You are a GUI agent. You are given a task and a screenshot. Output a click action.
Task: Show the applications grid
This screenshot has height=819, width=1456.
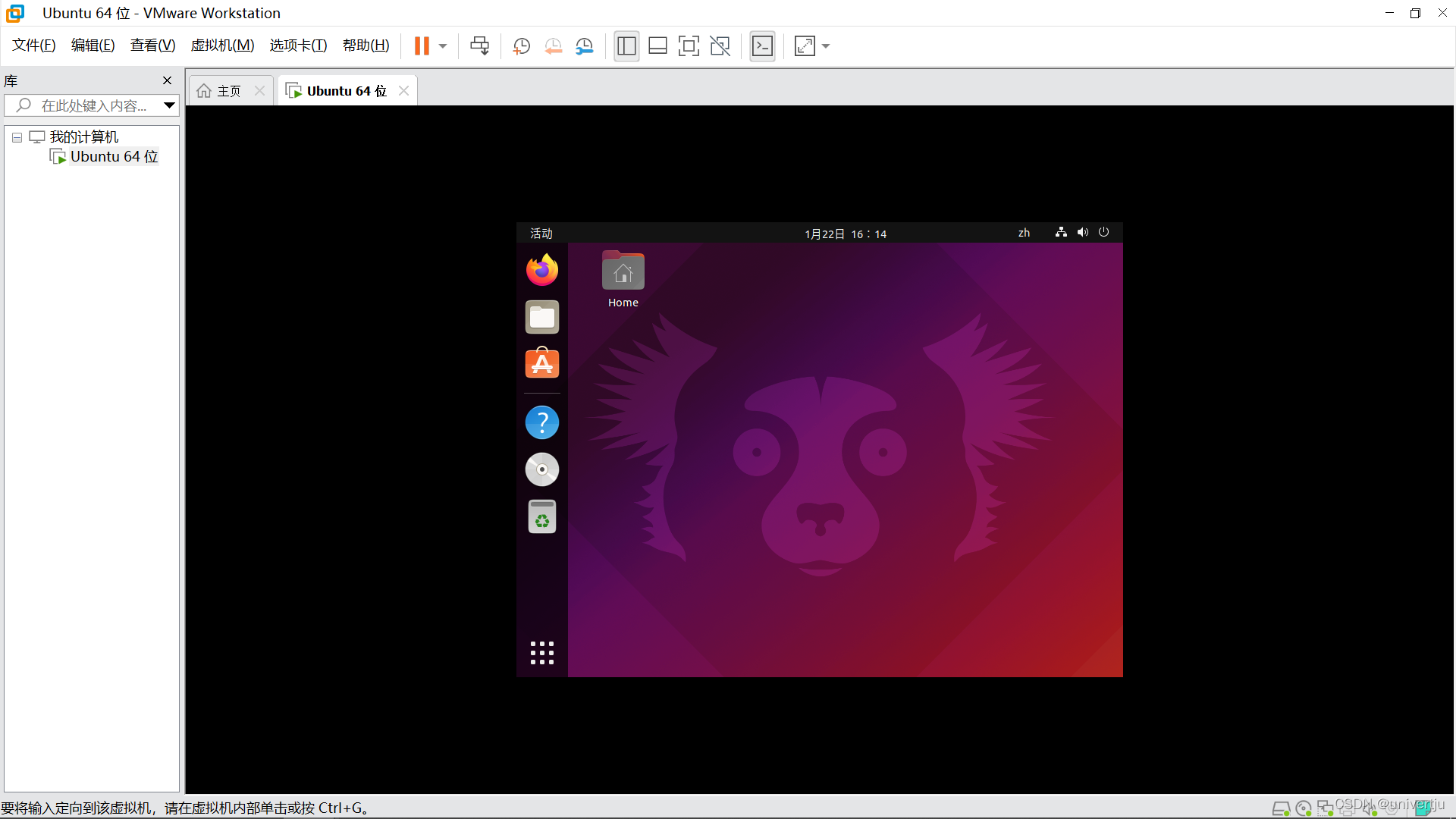[542, 653]
